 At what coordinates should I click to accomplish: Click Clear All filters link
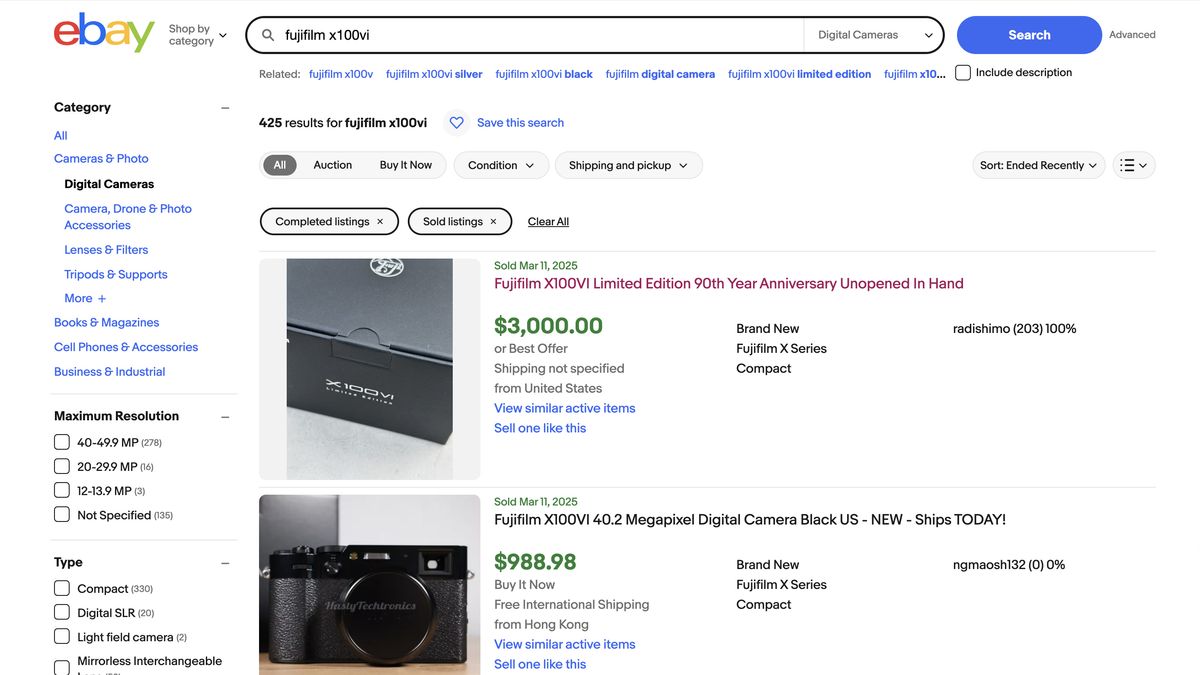click(548, 222)
